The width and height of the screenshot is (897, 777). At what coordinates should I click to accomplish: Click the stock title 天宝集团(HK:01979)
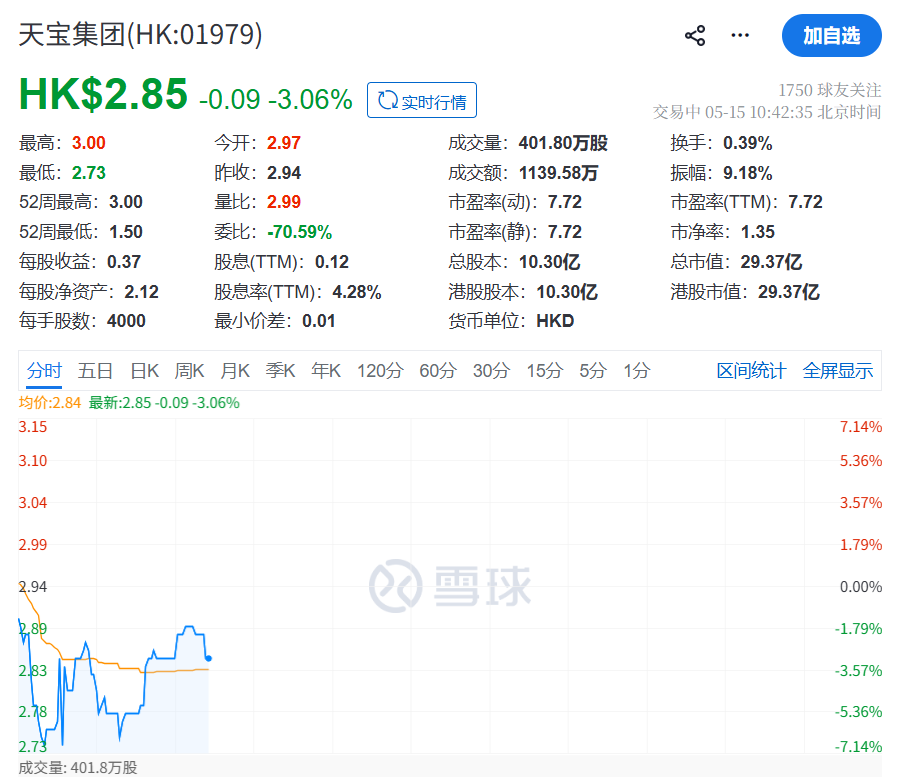141,34
